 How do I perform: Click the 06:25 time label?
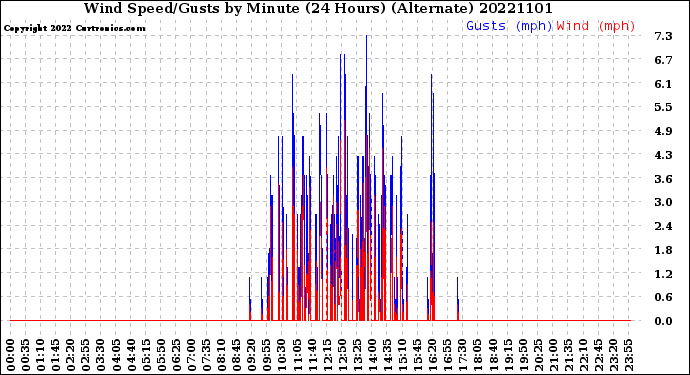tap(176, 355)
